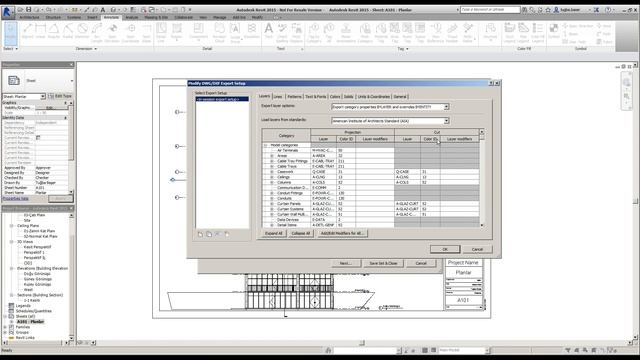Click the Cut Color ID column header
The height and width of the screenshot is (360, 640).
(x=430, y=139)
